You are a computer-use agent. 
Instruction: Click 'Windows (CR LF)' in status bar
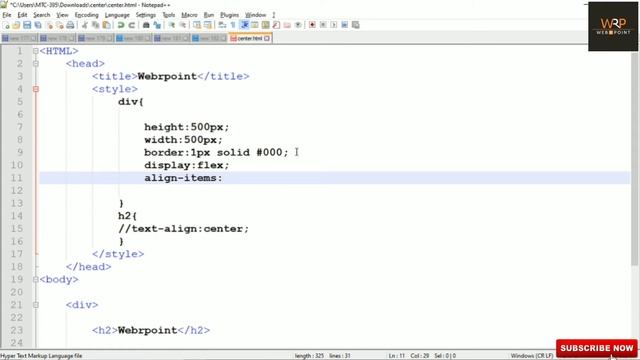tap(531, 356)
